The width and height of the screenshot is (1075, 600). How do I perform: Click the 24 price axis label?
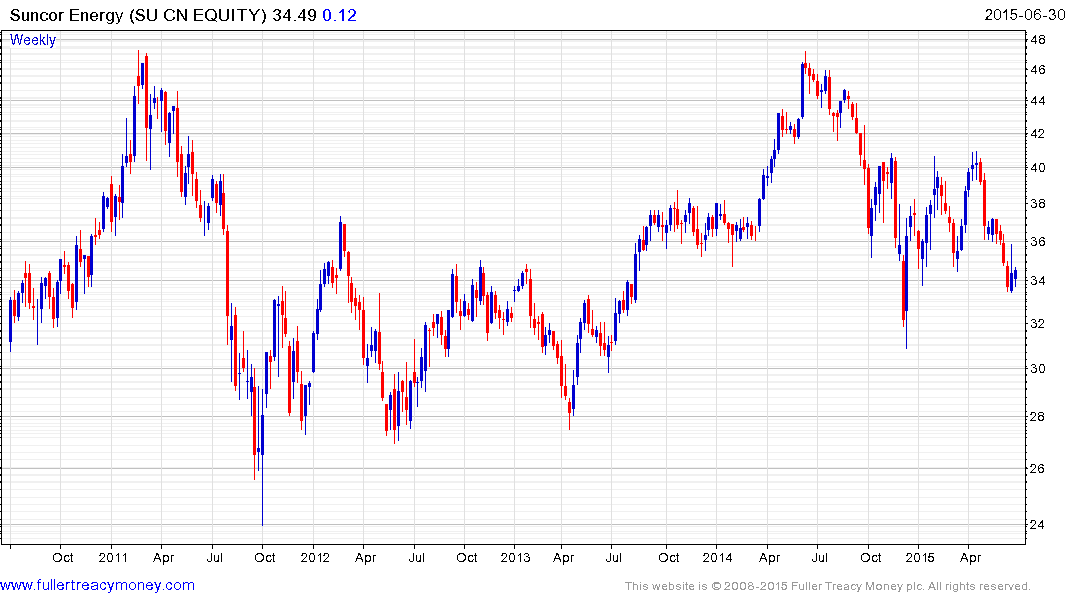(x=1038, y=525)
